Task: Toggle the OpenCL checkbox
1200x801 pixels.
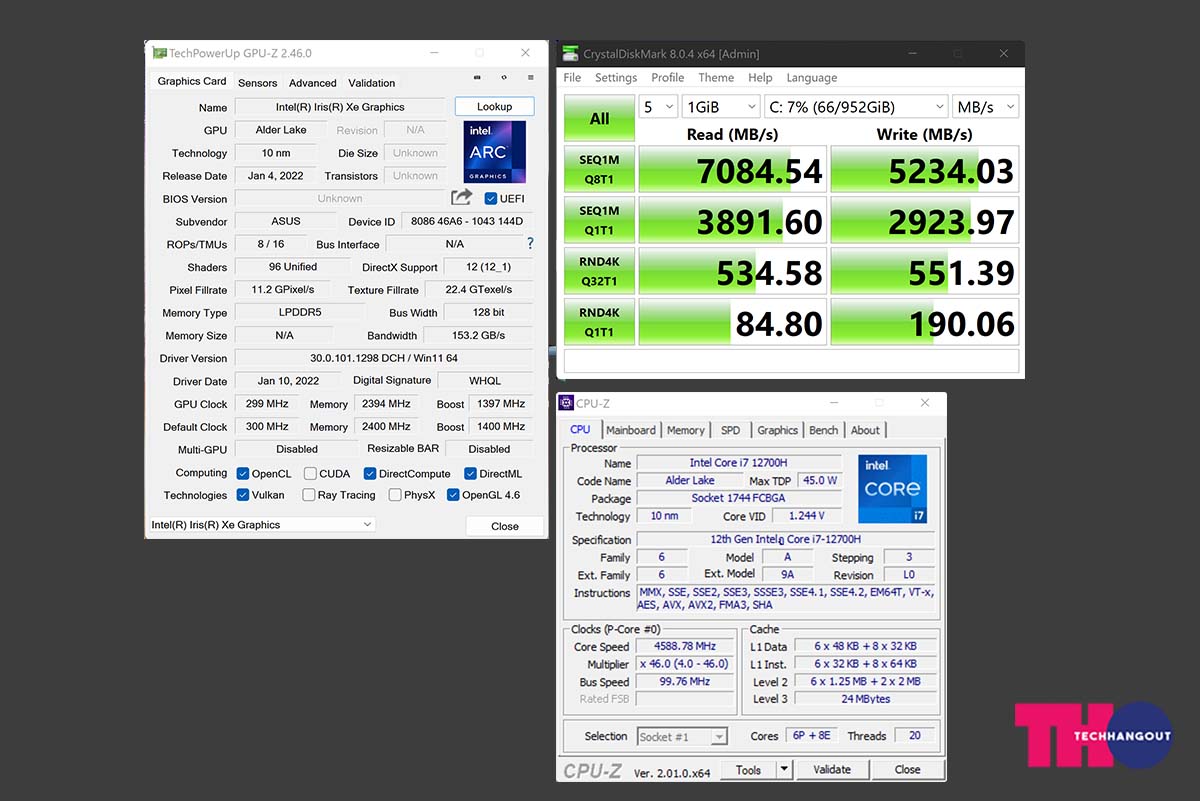Action: pos(243,474)
